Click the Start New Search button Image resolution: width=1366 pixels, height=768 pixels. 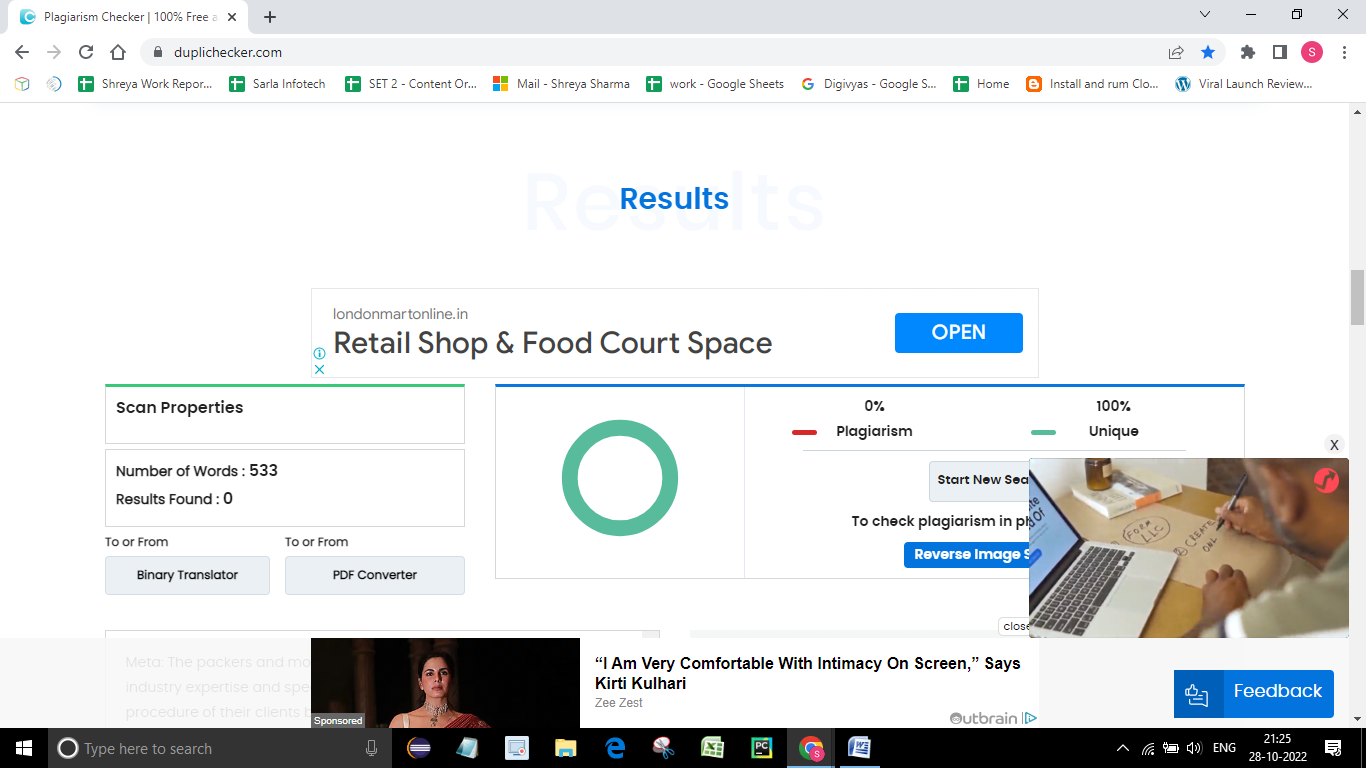(979, 480)
